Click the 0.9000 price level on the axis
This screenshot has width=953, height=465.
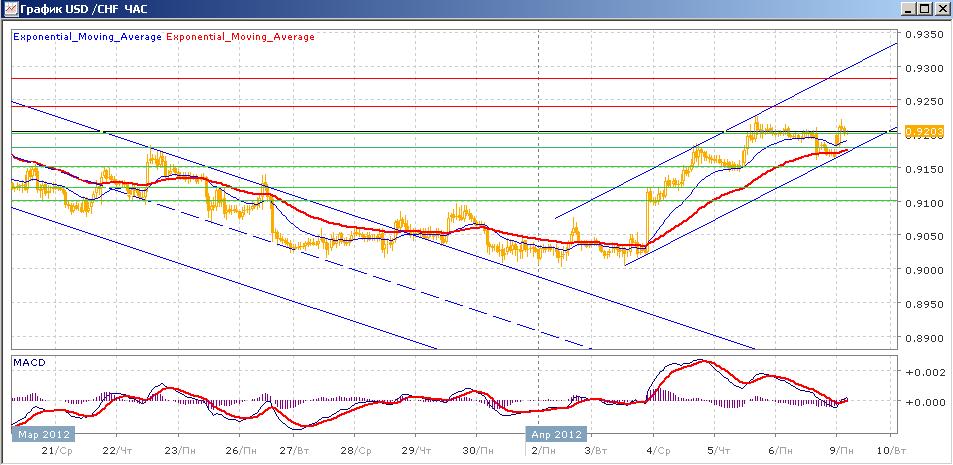(x=925, y=270)
